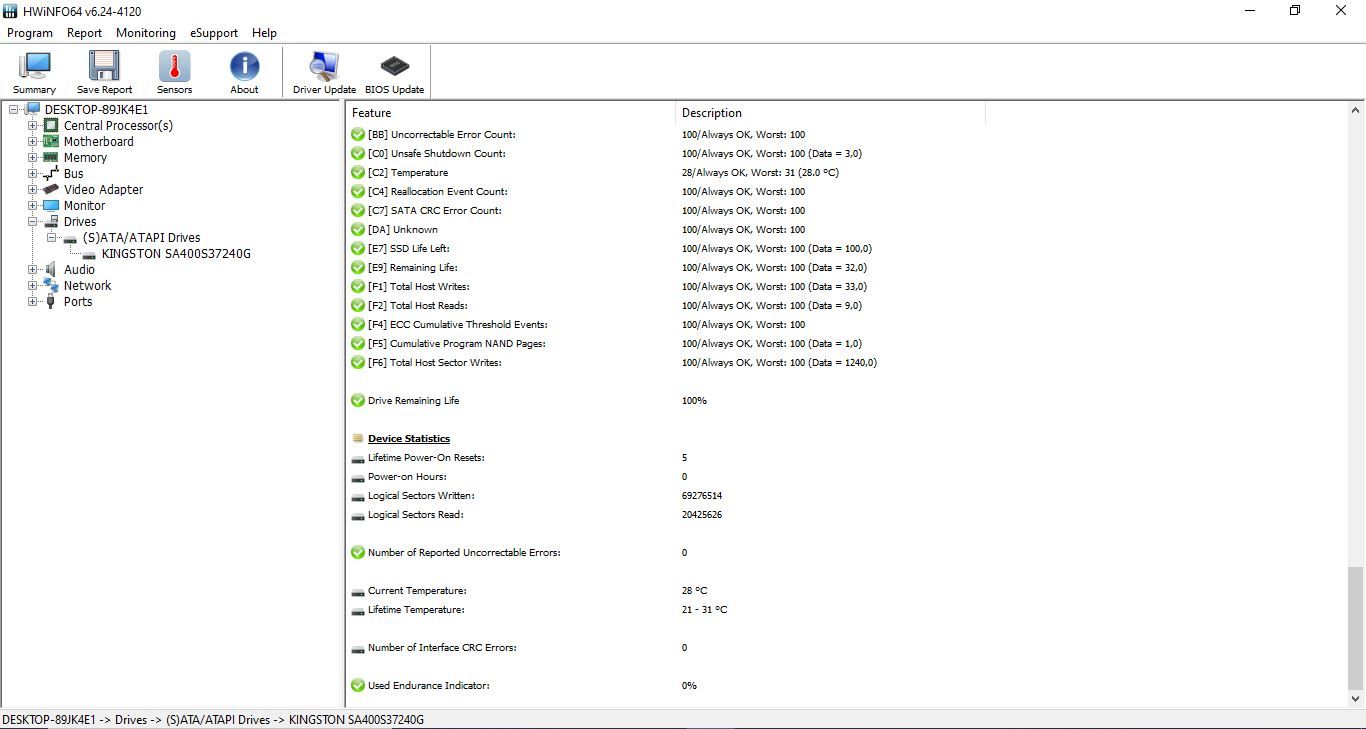Screen dimensions: 1366x729
Task: Expand the Ports tree node
Action: (33, 301)
